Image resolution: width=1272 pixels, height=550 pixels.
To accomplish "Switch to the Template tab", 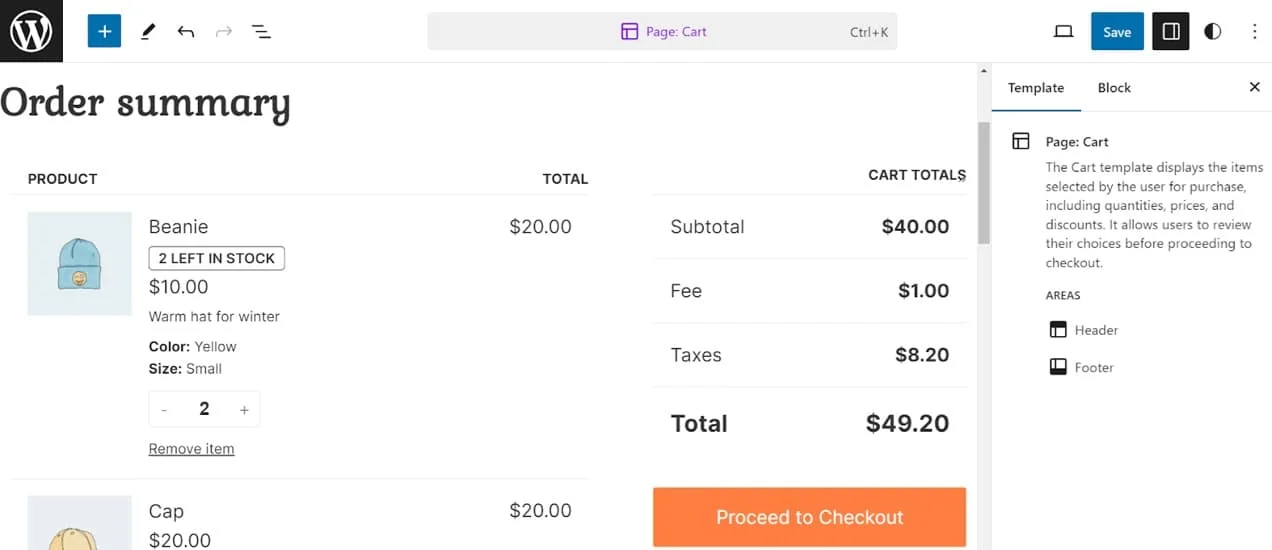I will [1036, 88].
